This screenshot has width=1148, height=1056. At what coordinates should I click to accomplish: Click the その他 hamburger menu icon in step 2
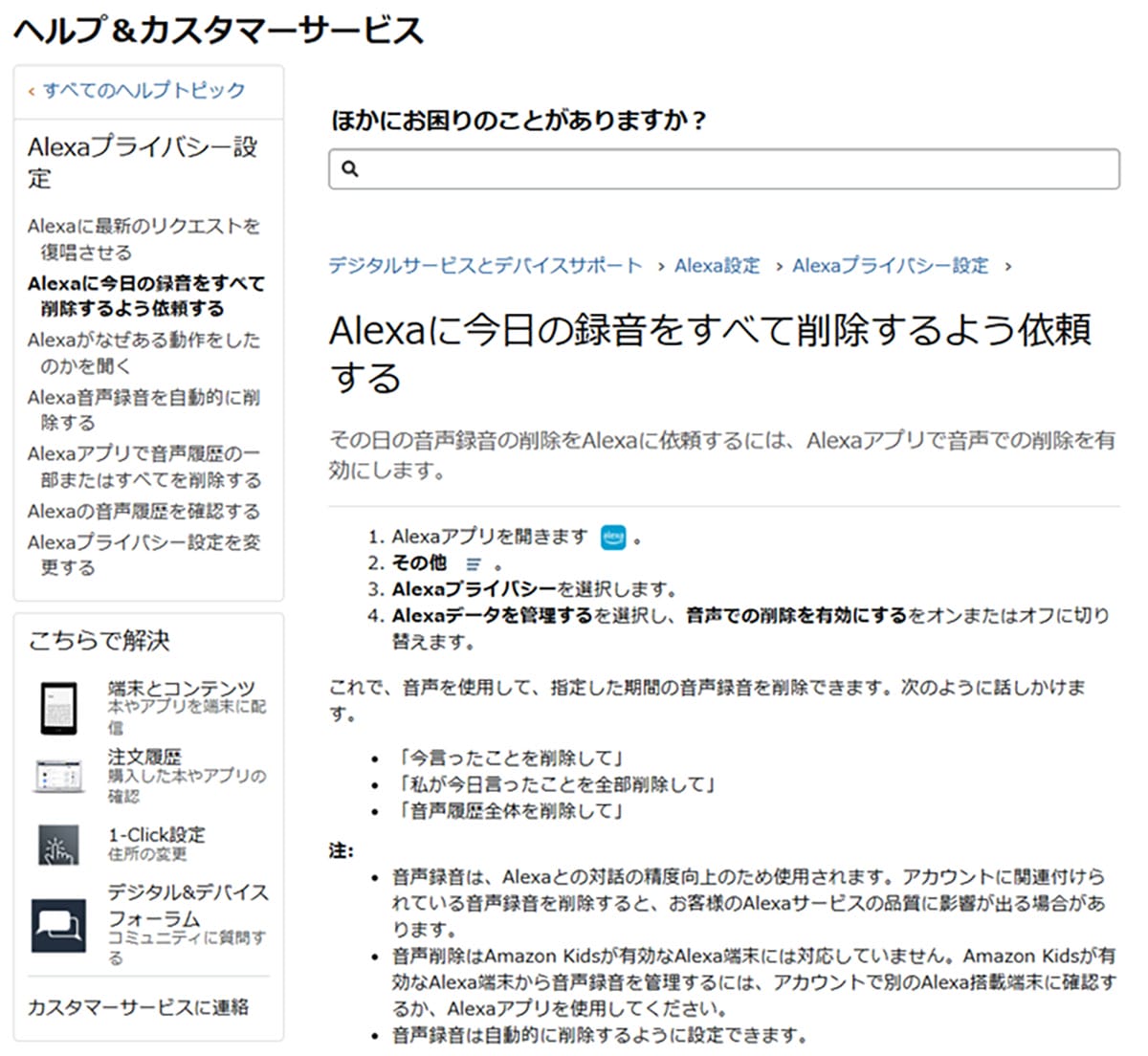pyautogui.click(x=474, y=564)
